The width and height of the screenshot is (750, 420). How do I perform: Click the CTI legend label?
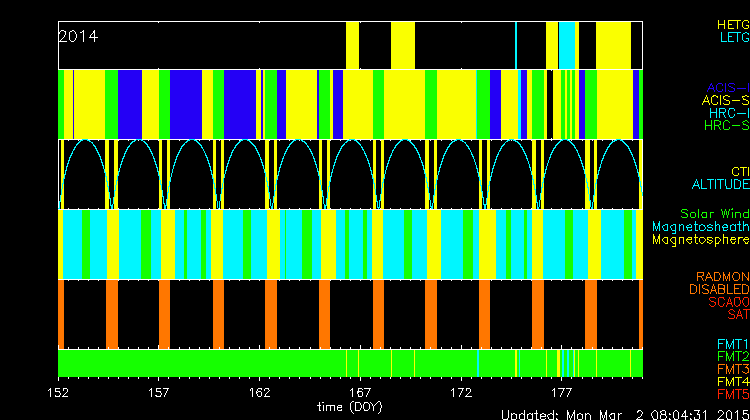[x=739, y=172]
